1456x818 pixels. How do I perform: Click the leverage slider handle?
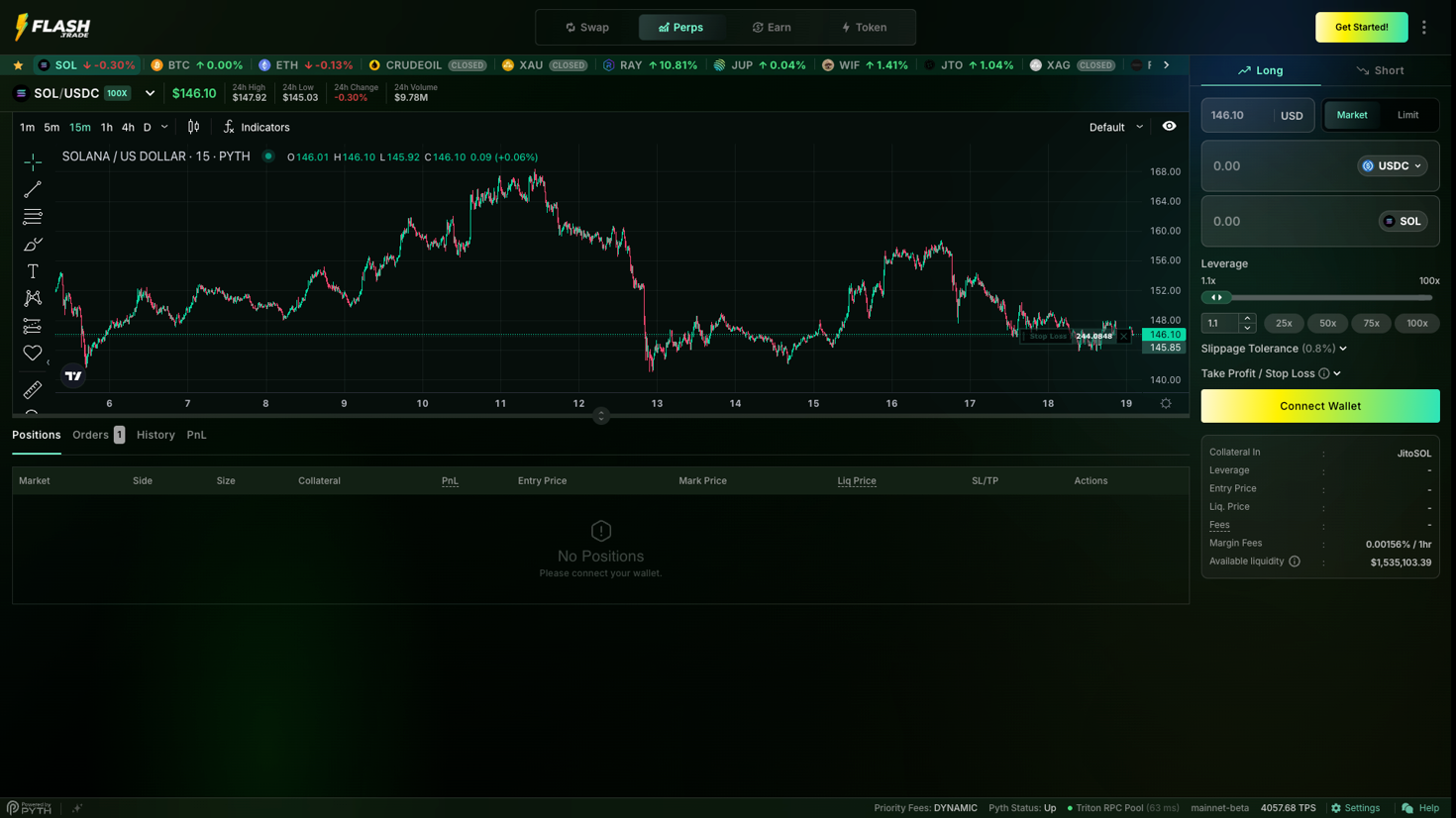click(1216, 297)
